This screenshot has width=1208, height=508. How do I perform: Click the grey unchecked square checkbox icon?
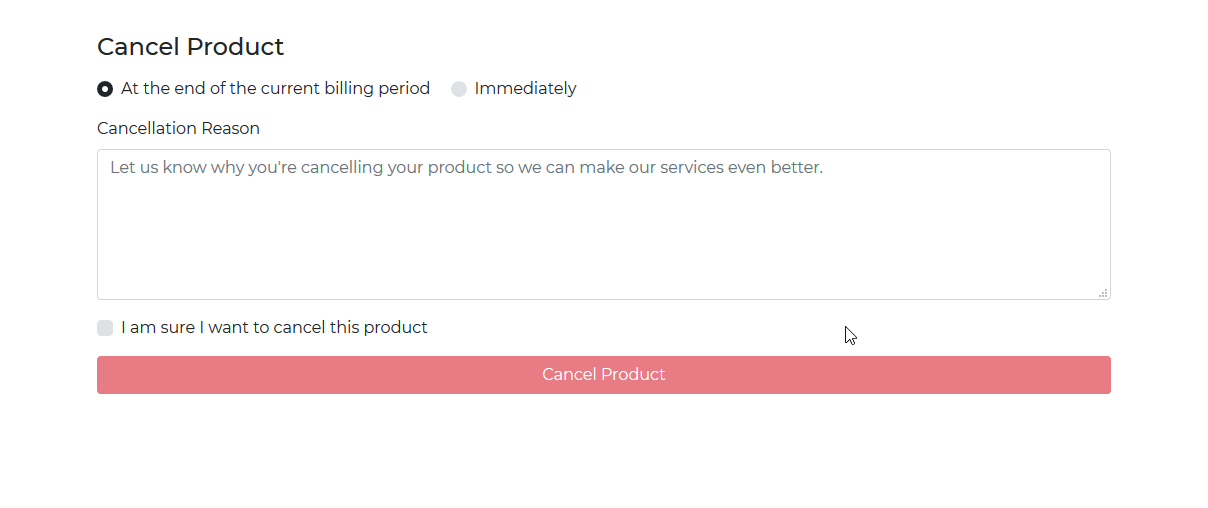105,328
